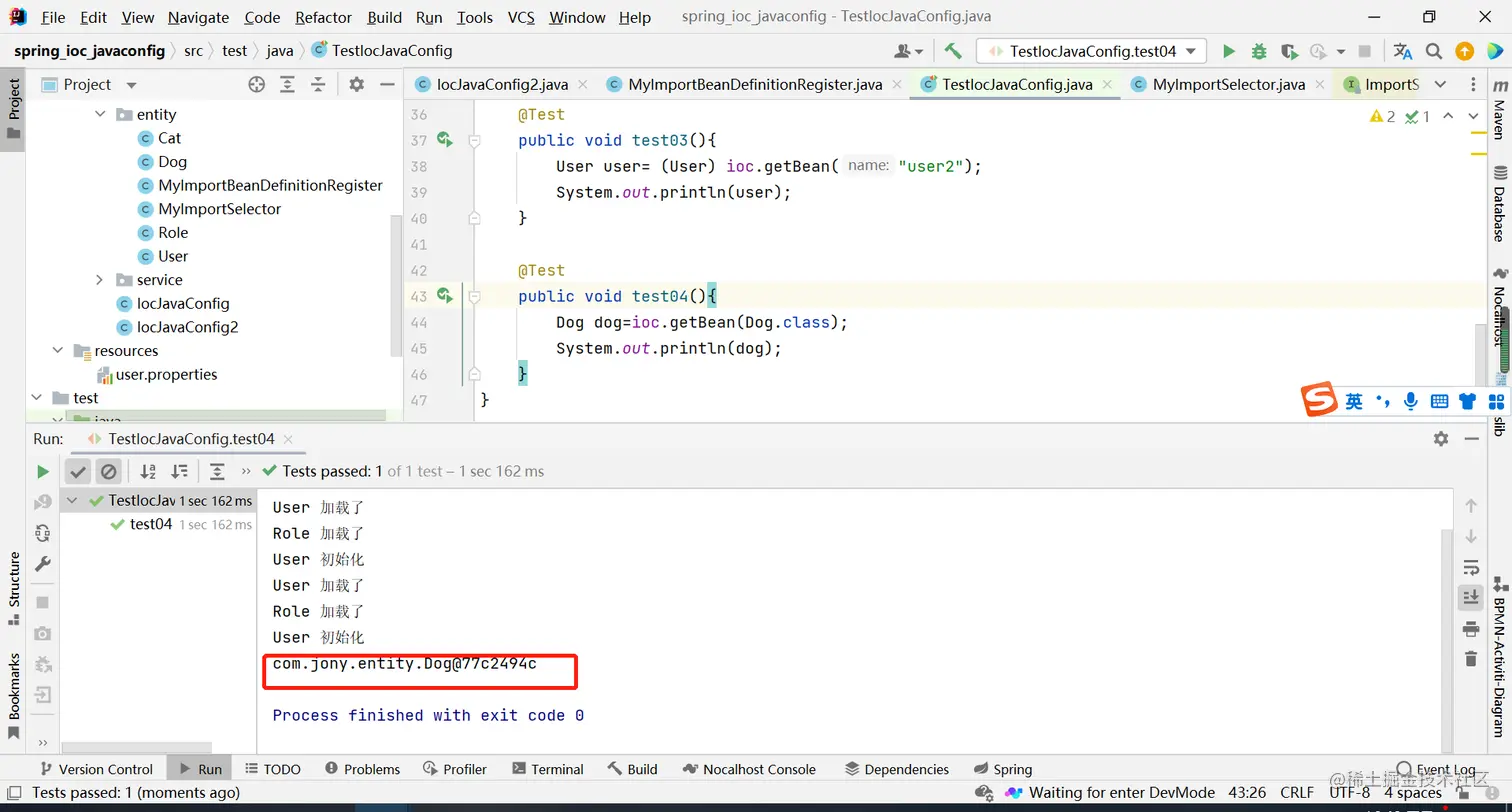Open the run configuration dropdown TestIocJavaConfig.test04
Screen dimensions: 1512x812
pos(1091,51)
